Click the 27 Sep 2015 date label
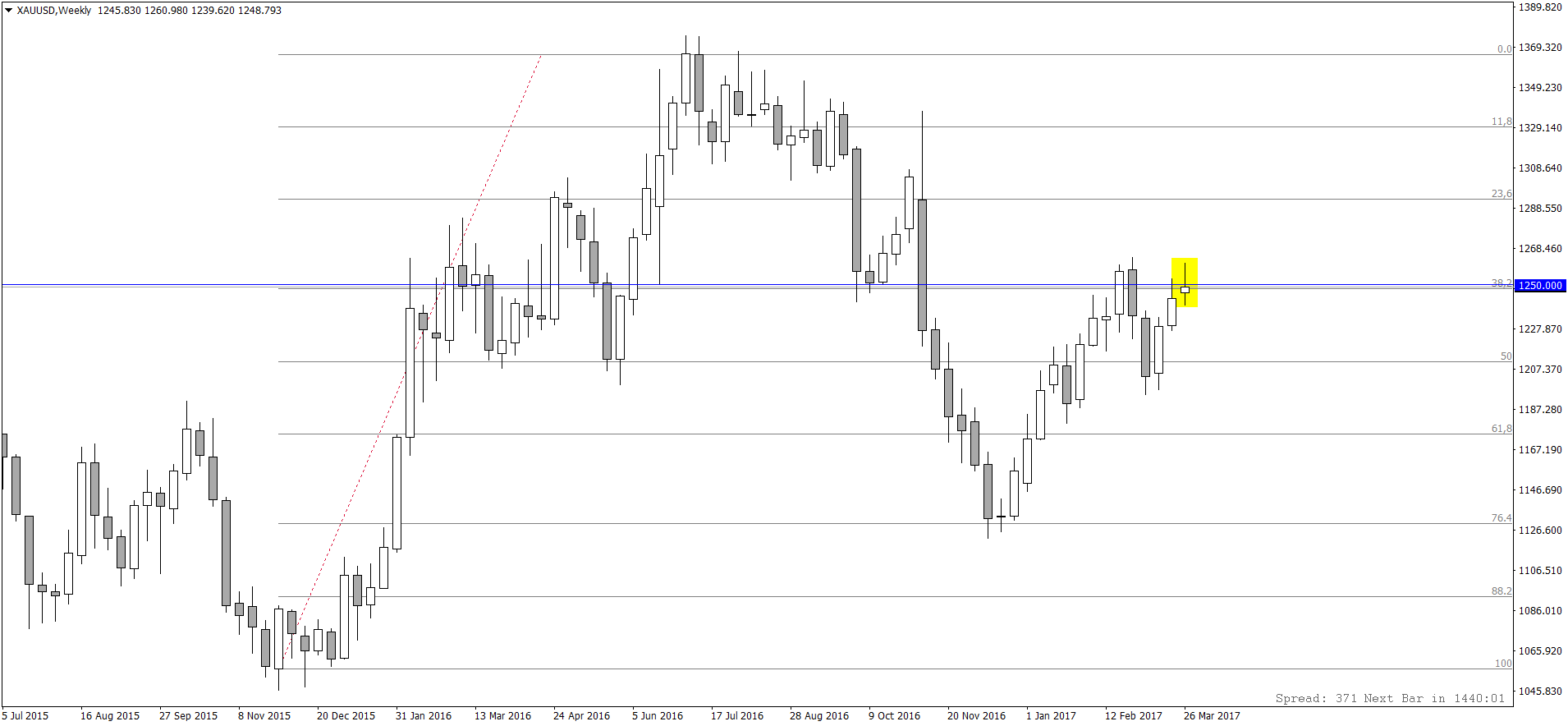Viewport: 1568px width, 726px height. (x=189, y=716)
